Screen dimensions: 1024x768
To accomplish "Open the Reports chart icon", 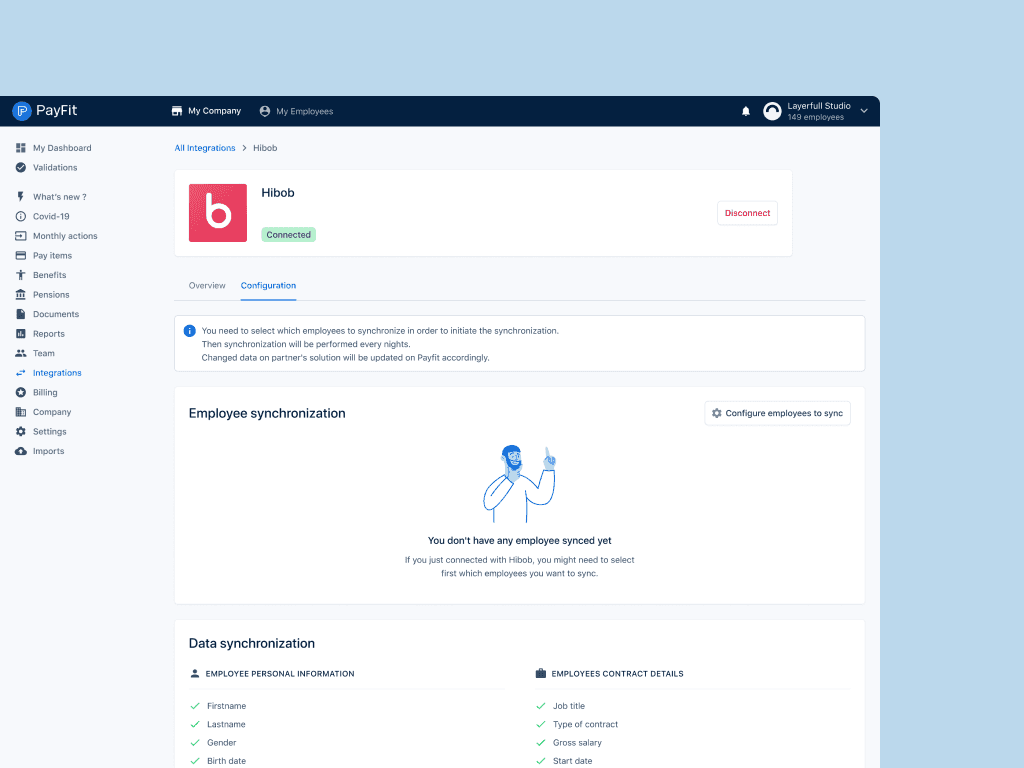I will pyautogui.click(x=22, y=333).
